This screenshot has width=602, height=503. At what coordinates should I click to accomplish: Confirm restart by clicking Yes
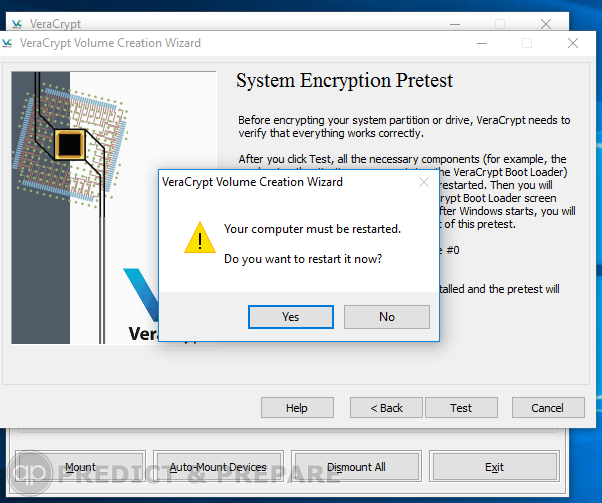click(x=291, y=317)
